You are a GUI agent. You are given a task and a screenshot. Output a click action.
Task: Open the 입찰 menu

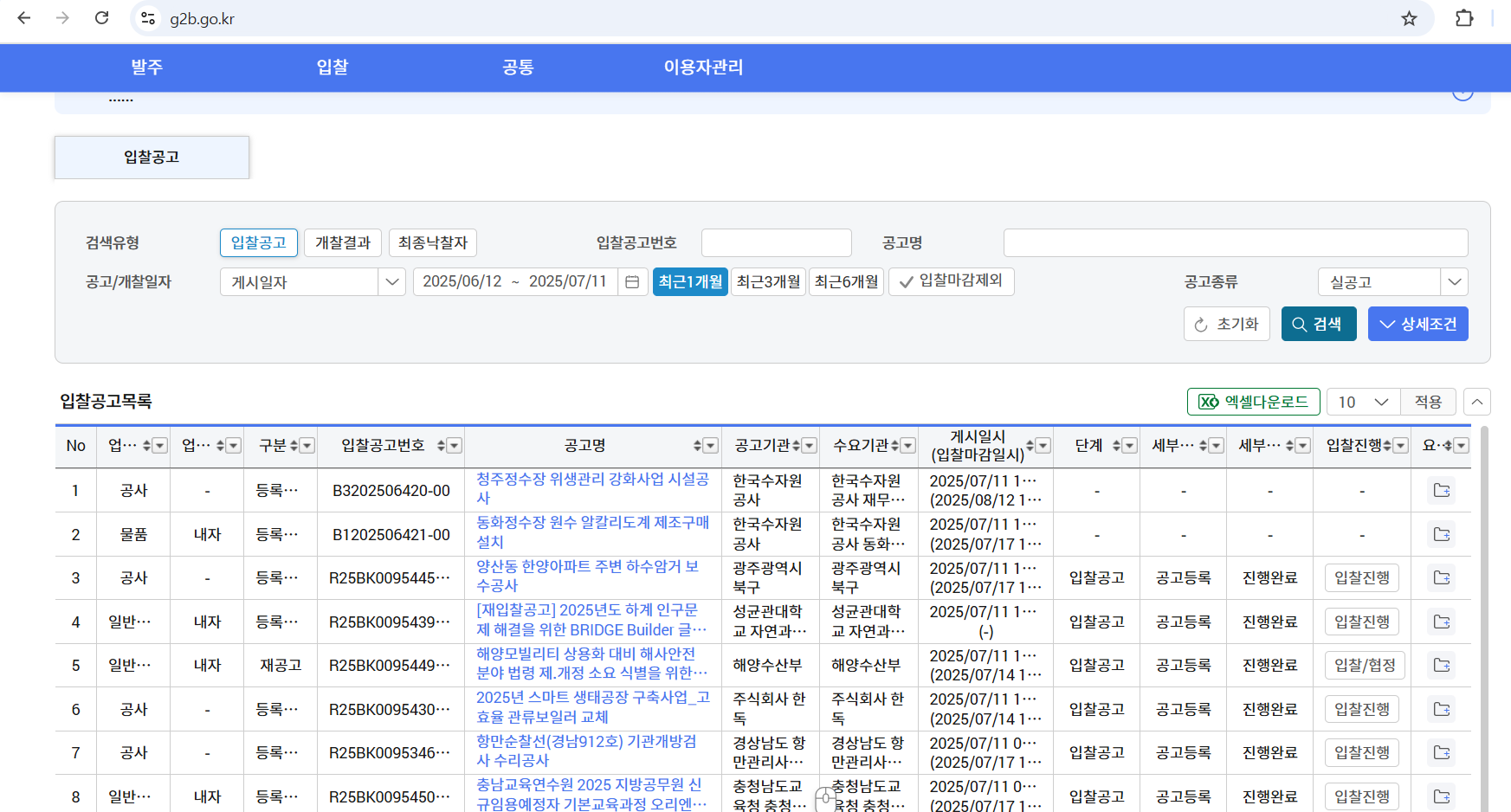coord(333,68)
